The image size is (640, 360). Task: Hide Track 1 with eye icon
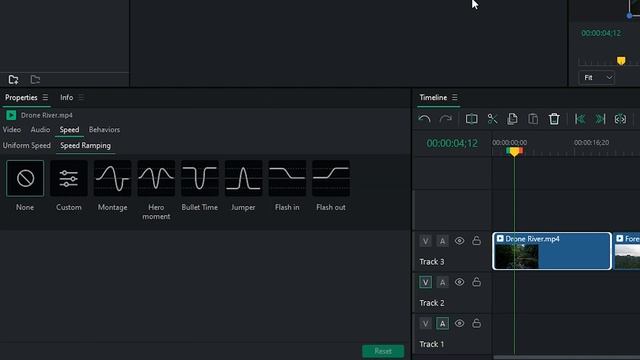tap(459, 323)
